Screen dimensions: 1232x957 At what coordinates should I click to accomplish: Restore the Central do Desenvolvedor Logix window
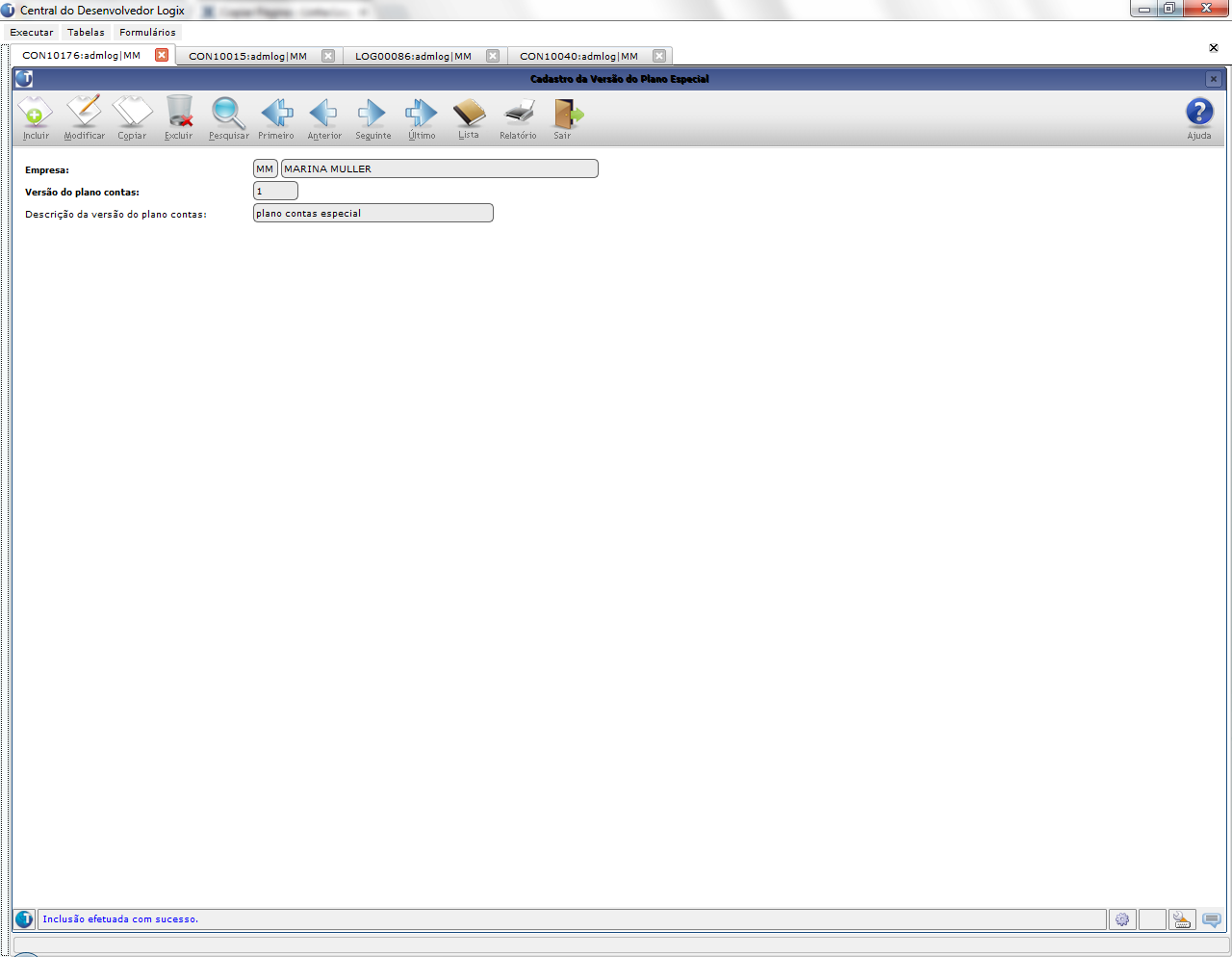coord(1169,9)
